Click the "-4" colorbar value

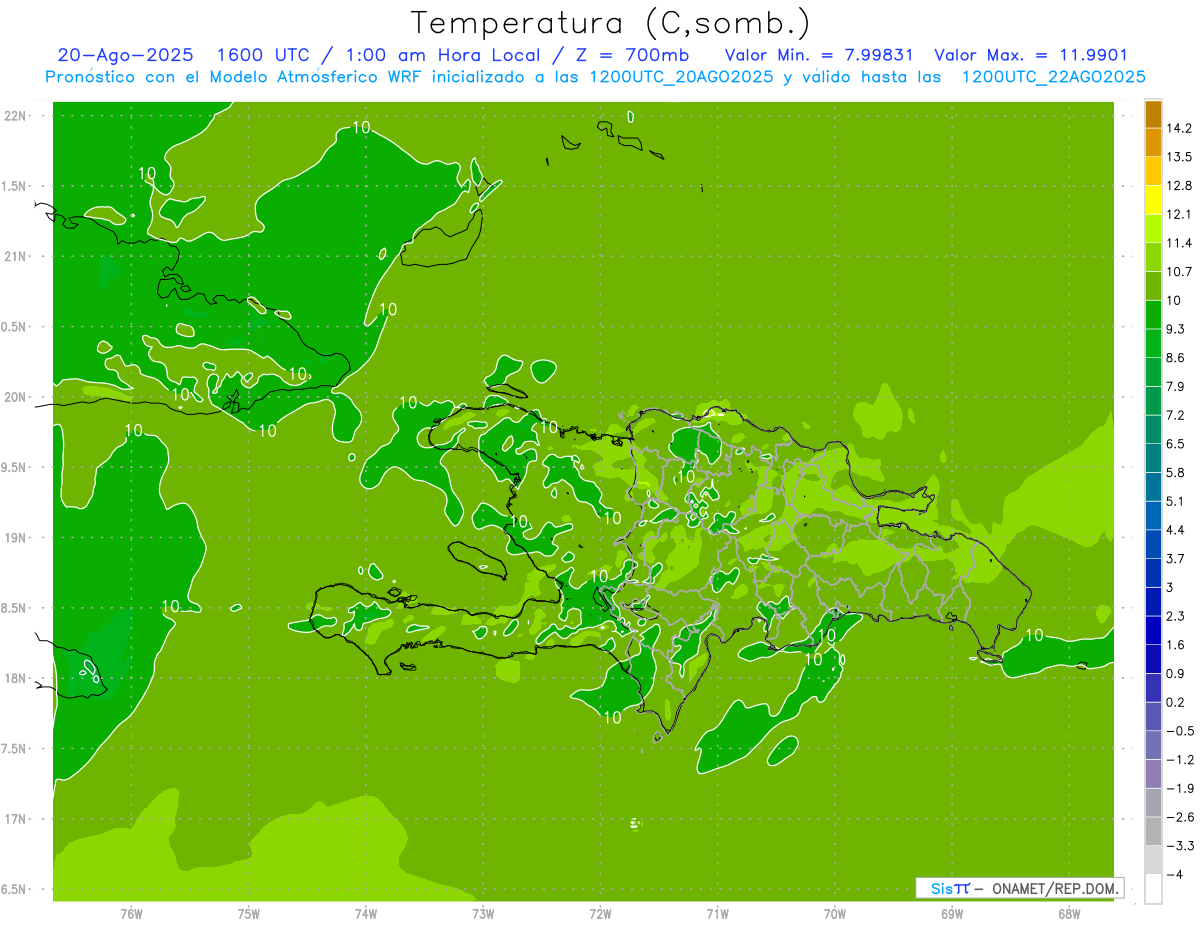tap(1174, 874)
